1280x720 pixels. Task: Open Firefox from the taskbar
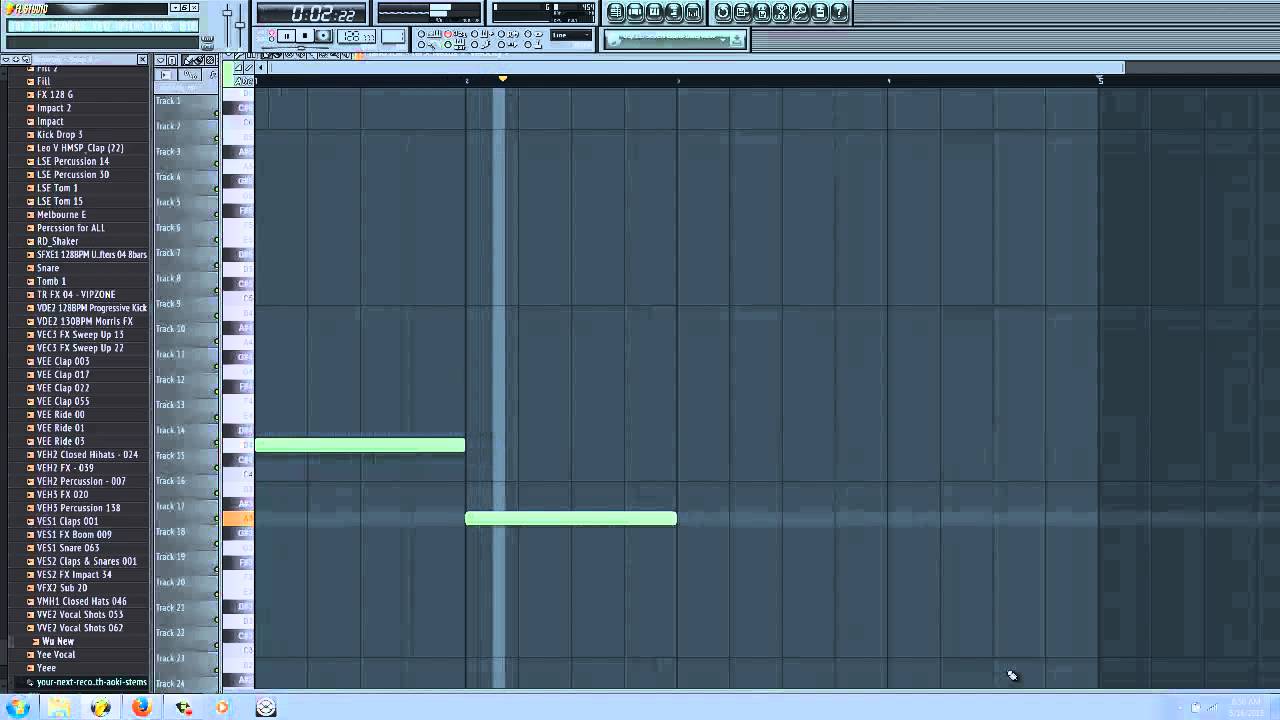tap(141, 707)
